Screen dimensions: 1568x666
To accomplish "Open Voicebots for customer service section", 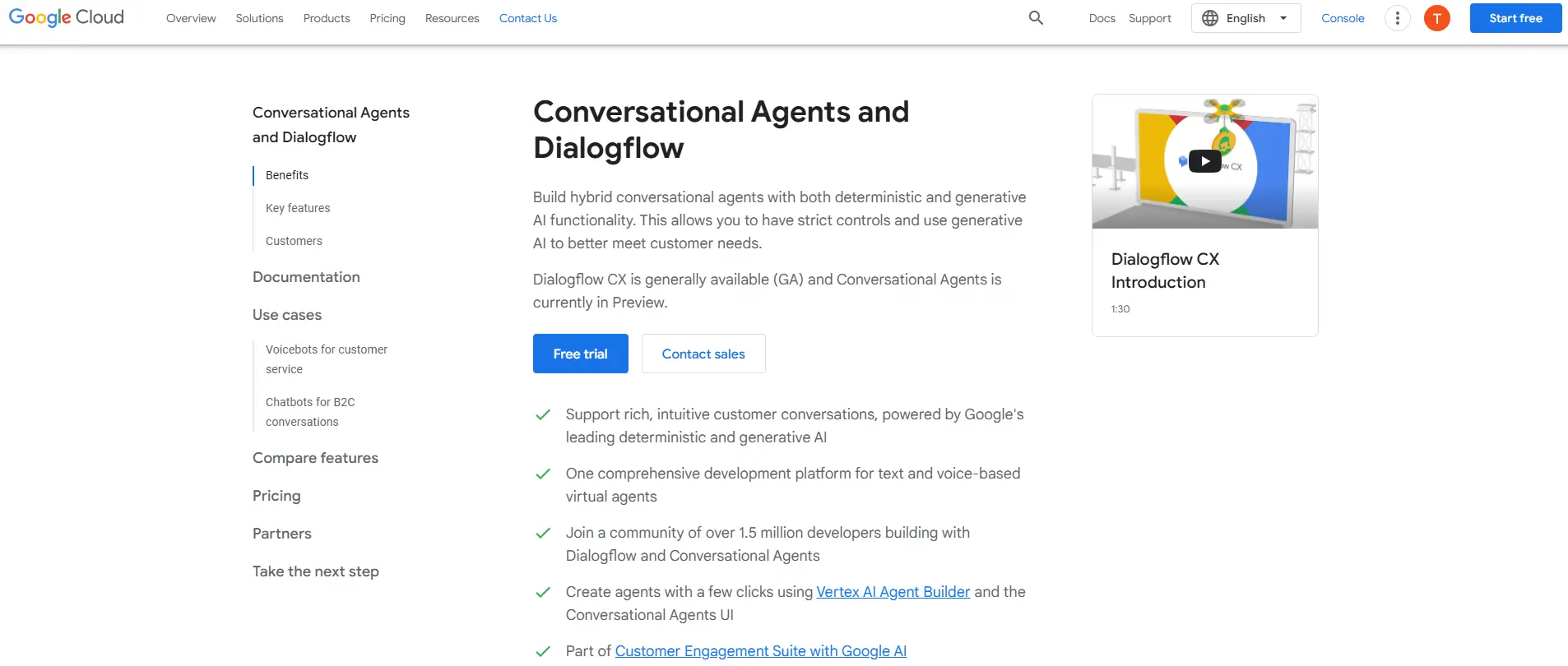I will 327,359.
